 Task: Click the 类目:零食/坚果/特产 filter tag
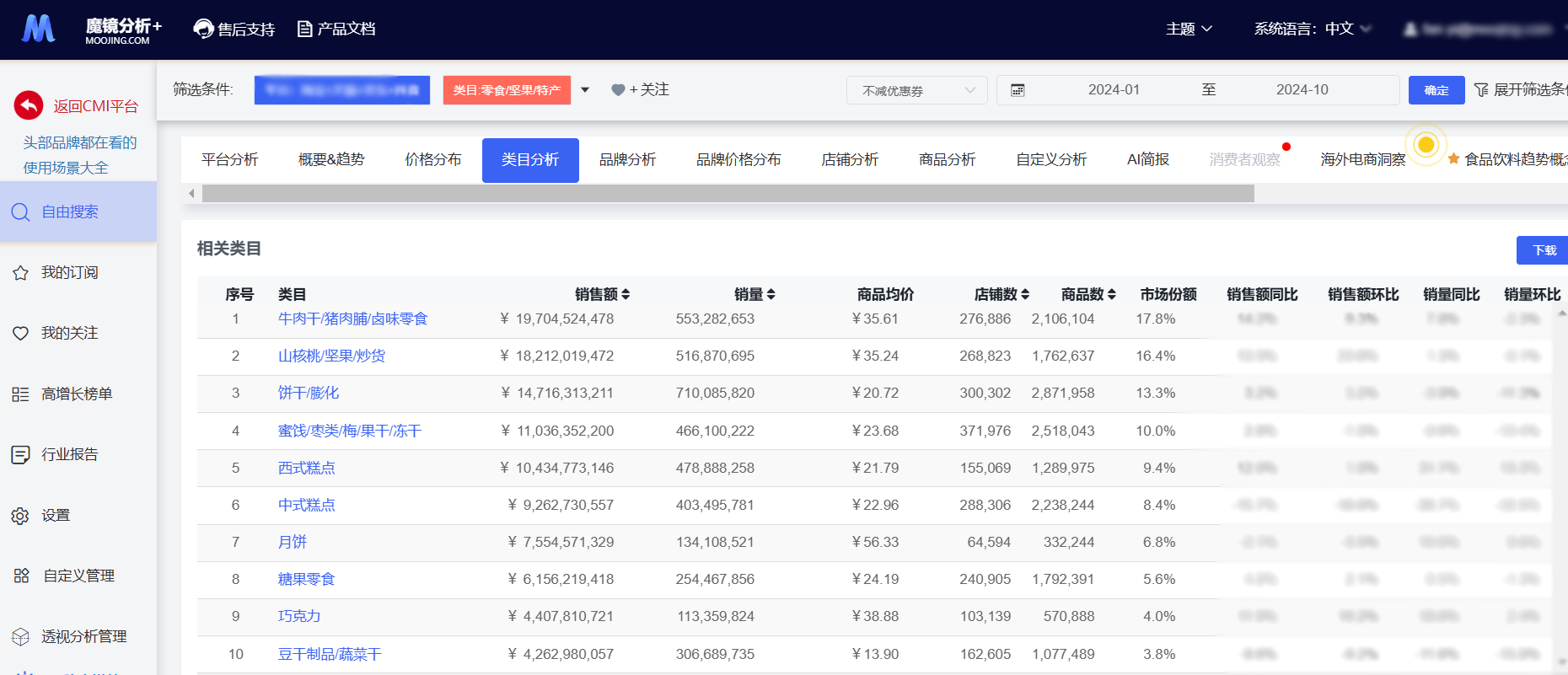click(x=507, y=90)
